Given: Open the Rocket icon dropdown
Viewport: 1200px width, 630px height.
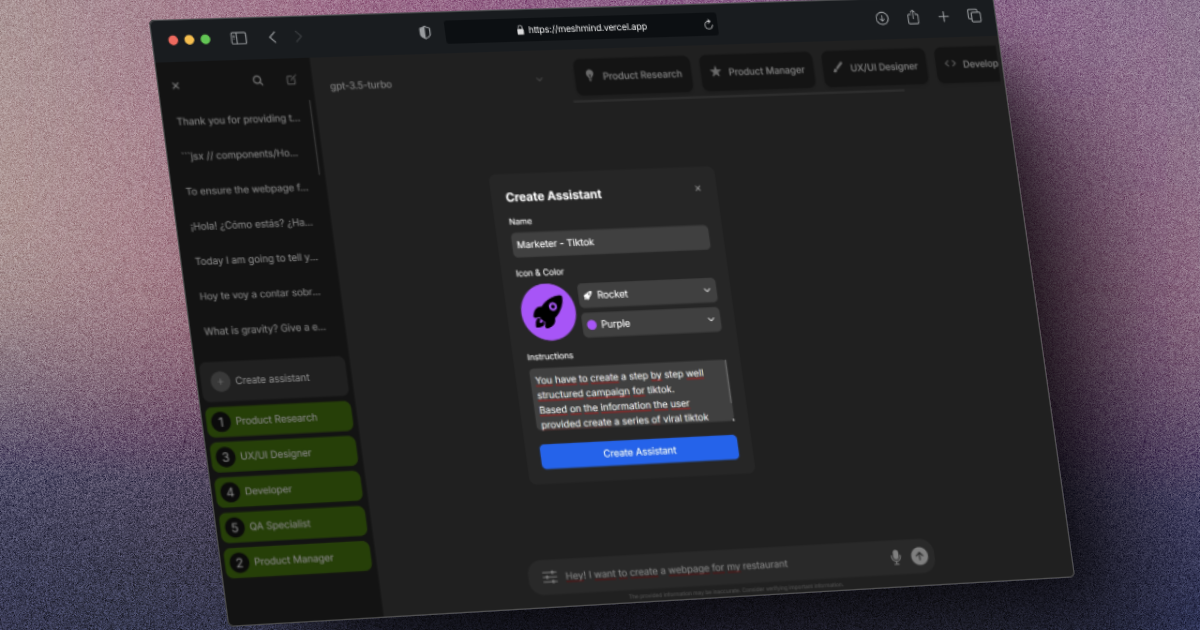Looking at the screenshot, I should (648, 292).
